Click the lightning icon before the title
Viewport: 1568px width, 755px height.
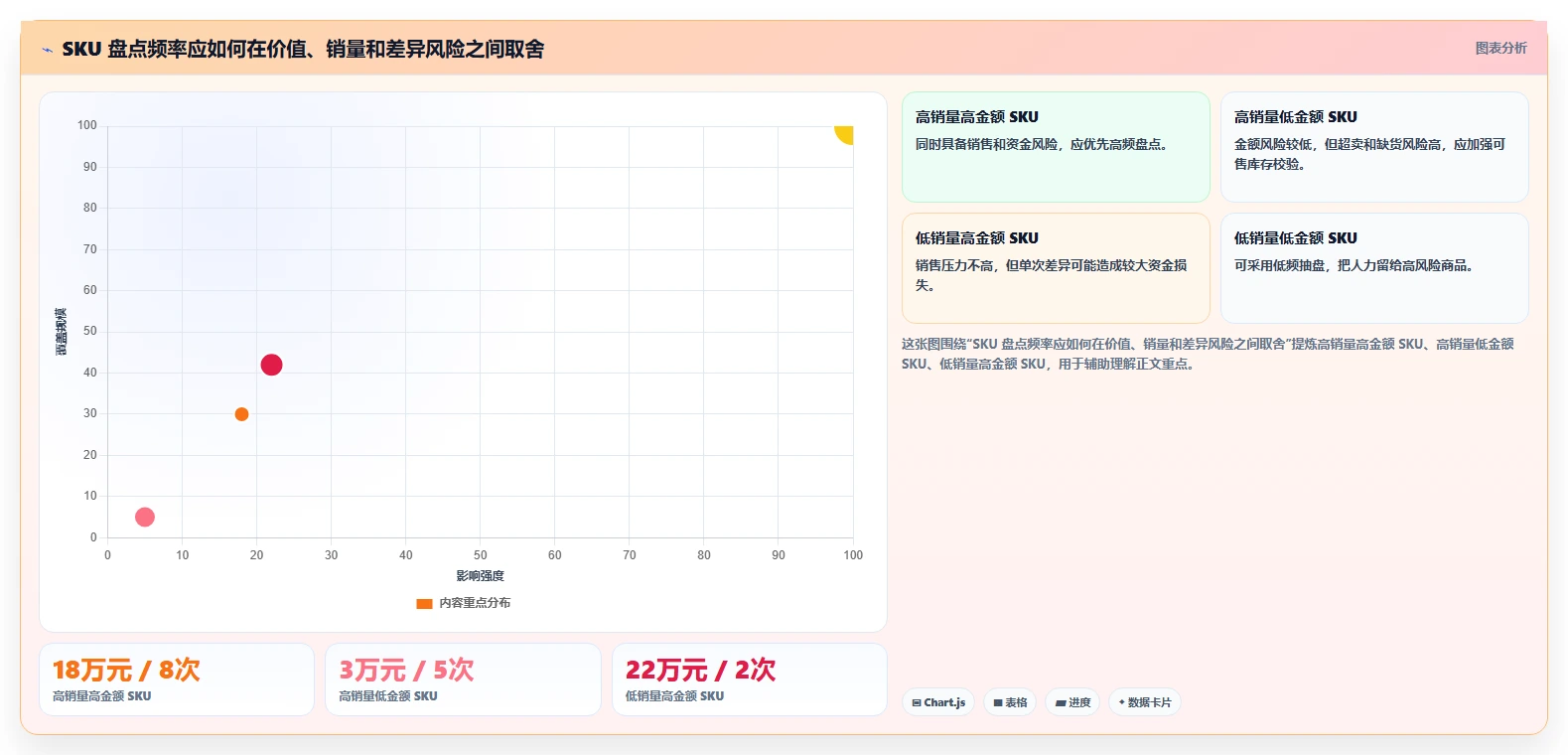point(47,50)
